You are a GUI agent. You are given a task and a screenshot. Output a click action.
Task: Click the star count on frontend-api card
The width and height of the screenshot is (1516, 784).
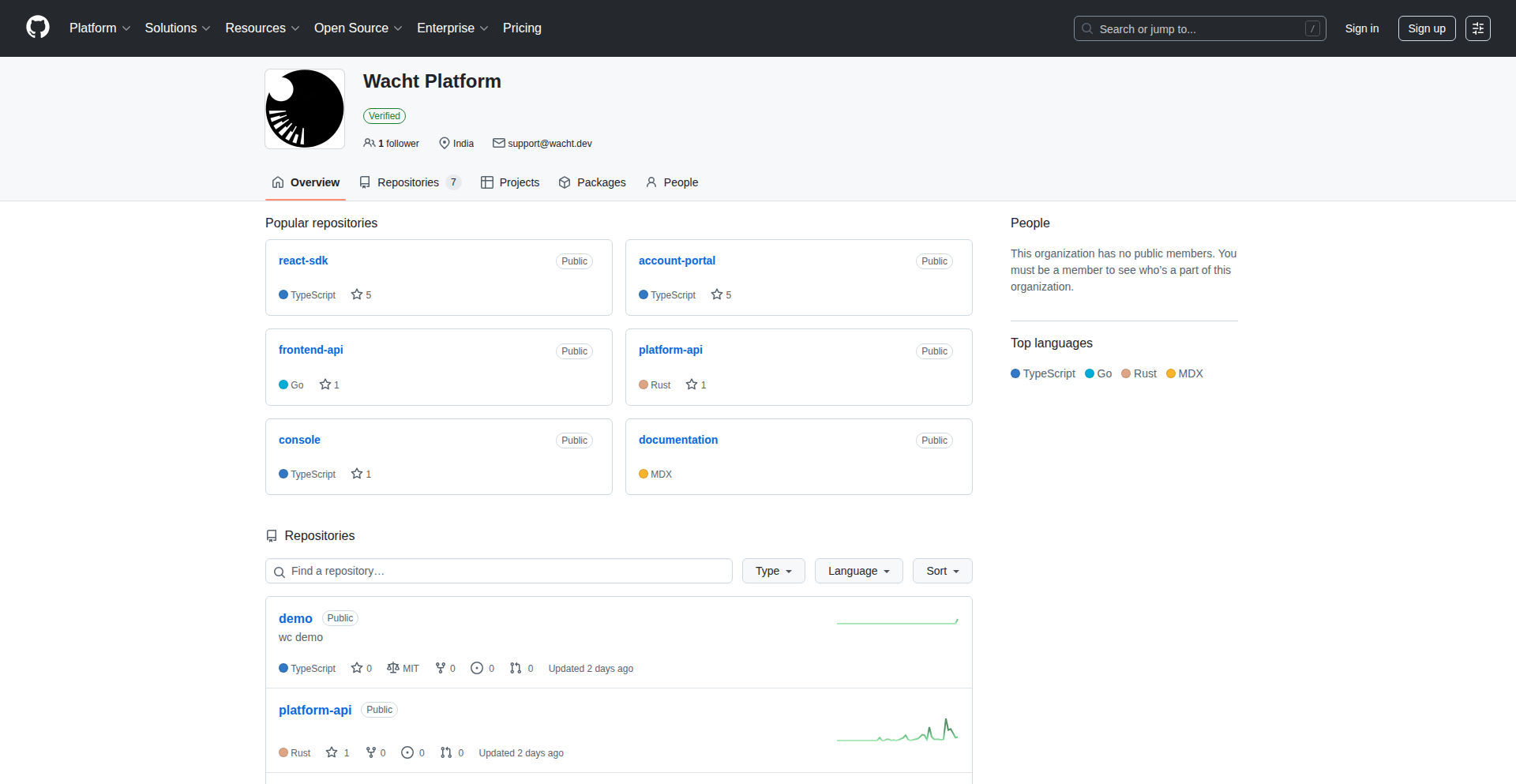[x=329, y=384]
